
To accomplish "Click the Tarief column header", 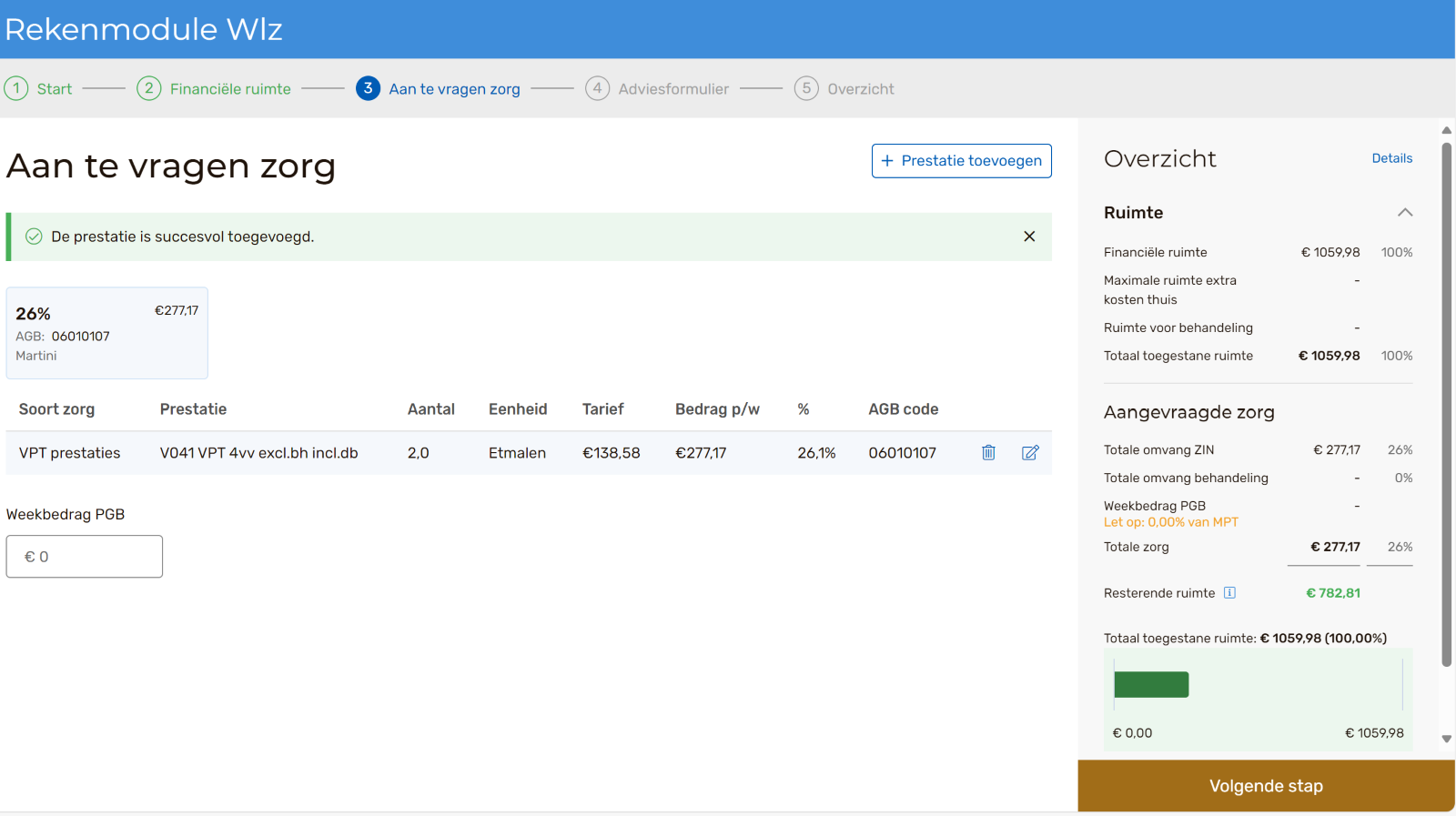I will (603, 409).
